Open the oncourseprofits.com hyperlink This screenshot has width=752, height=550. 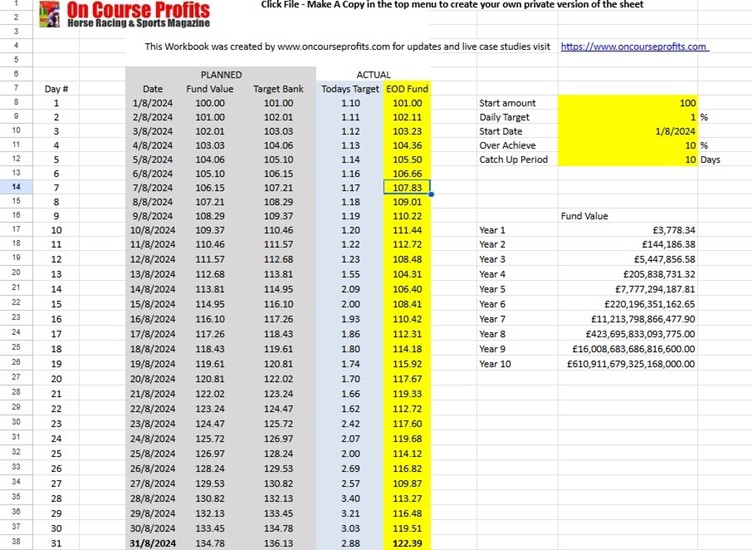tap(634, 47)
